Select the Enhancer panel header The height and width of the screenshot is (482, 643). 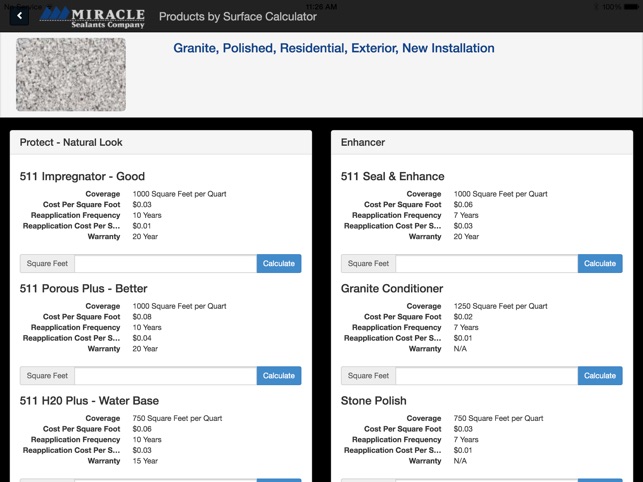click(x=482, y=142)
